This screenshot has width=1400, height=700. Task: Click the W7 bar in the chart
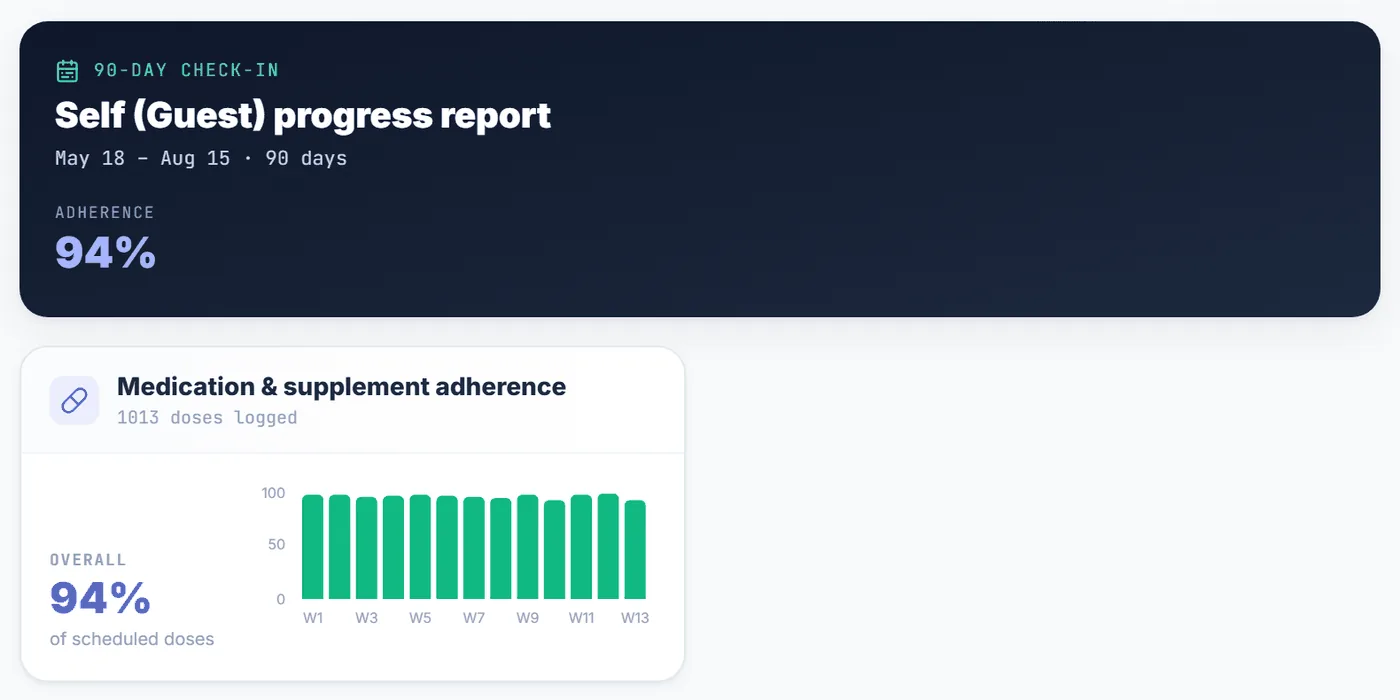(474, 548)
